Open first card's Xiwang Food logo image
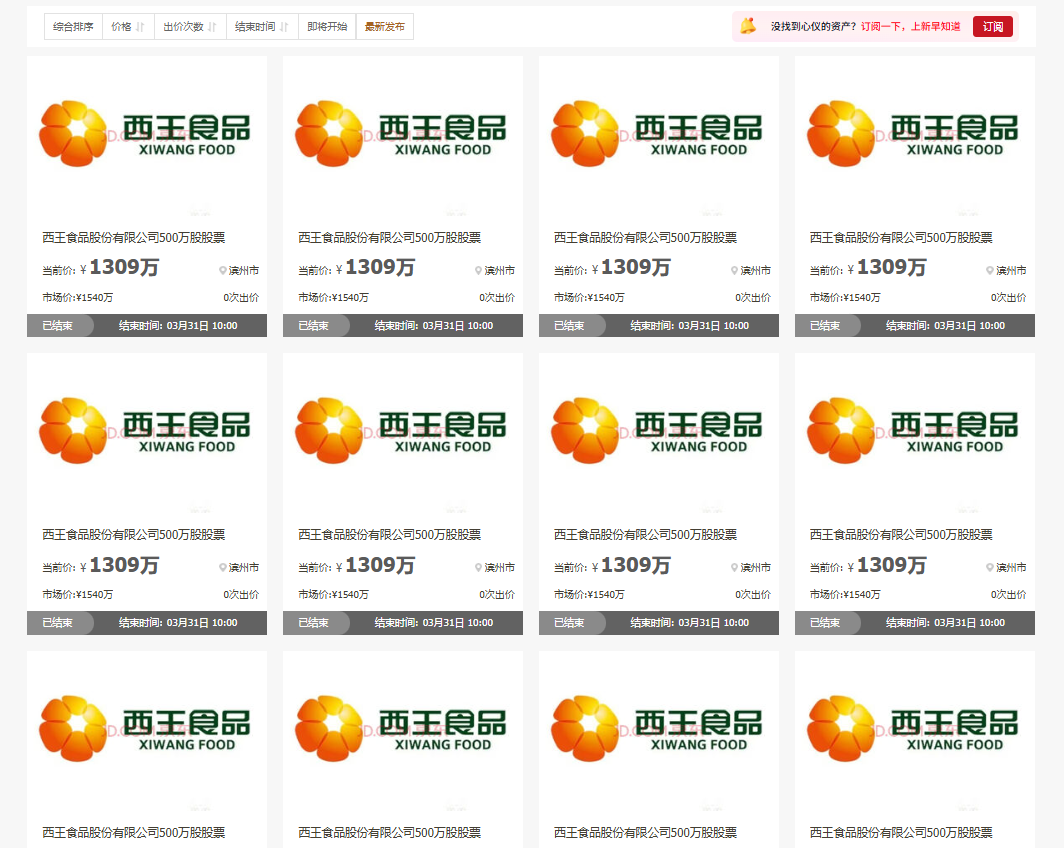 coord(146,133)
